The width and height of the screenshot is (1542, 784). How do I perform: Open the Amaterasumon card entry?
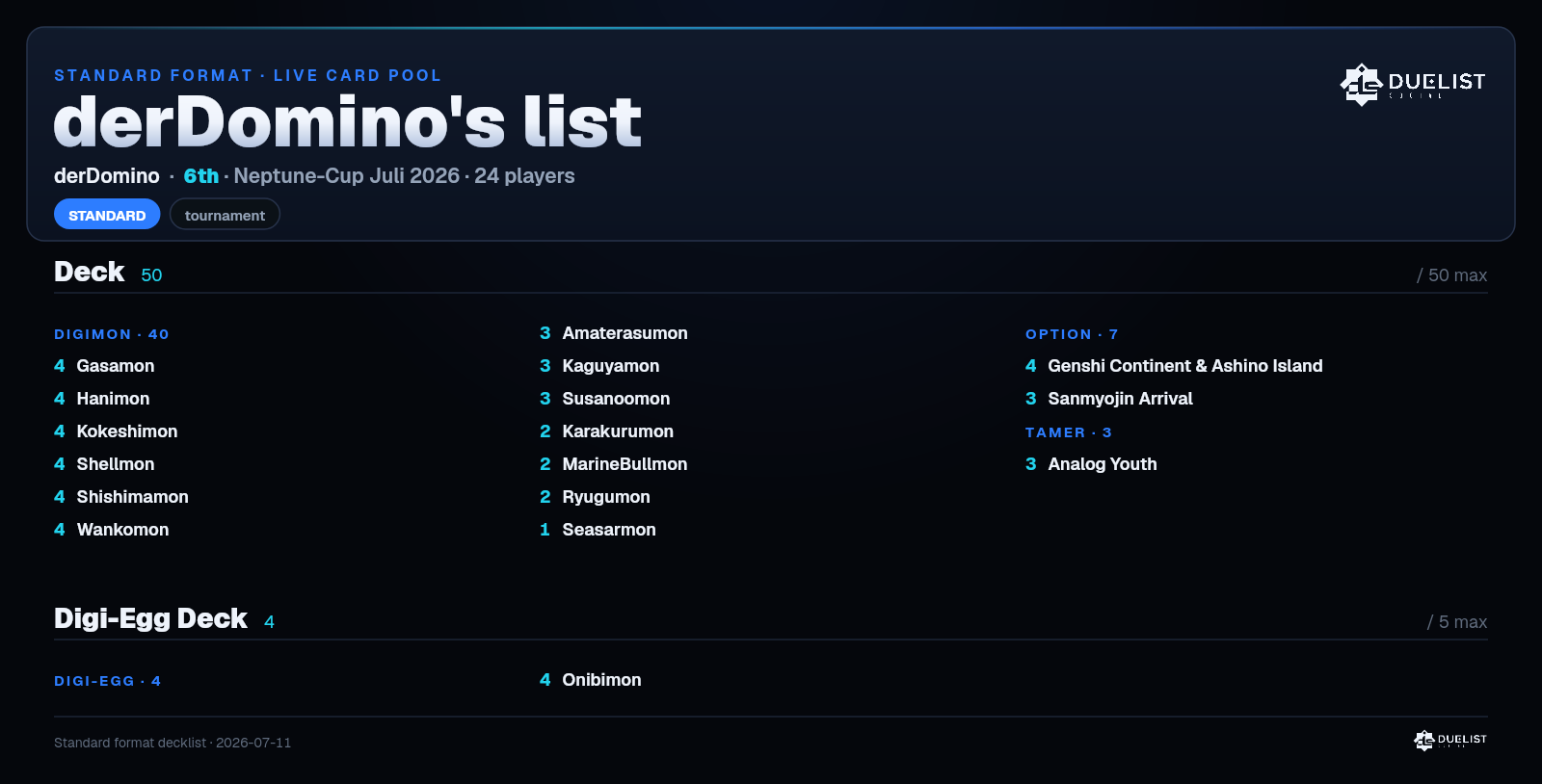point(614,333)
